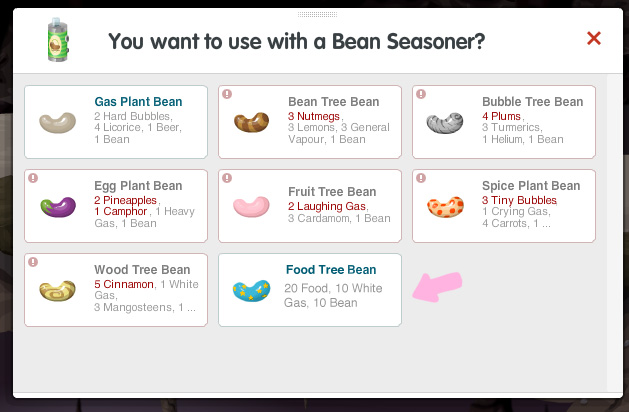Select the Food Tree Bean title
This screenshot has width=629, height=412.
click(x=331, y=270)
